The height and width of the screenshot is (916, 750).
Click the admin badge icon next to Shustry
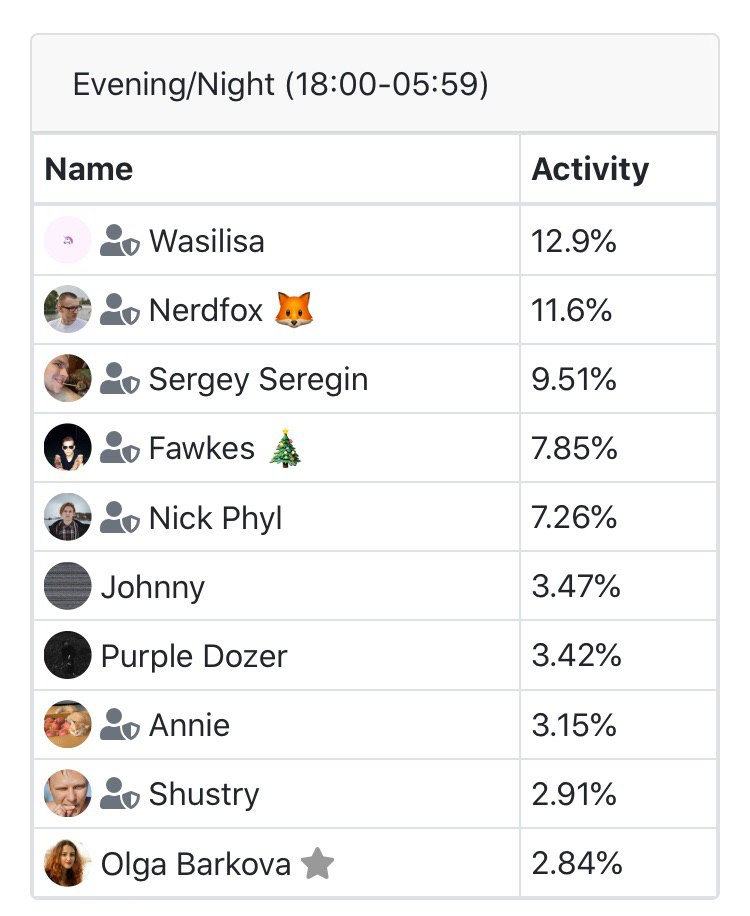[x=120, y=794]
